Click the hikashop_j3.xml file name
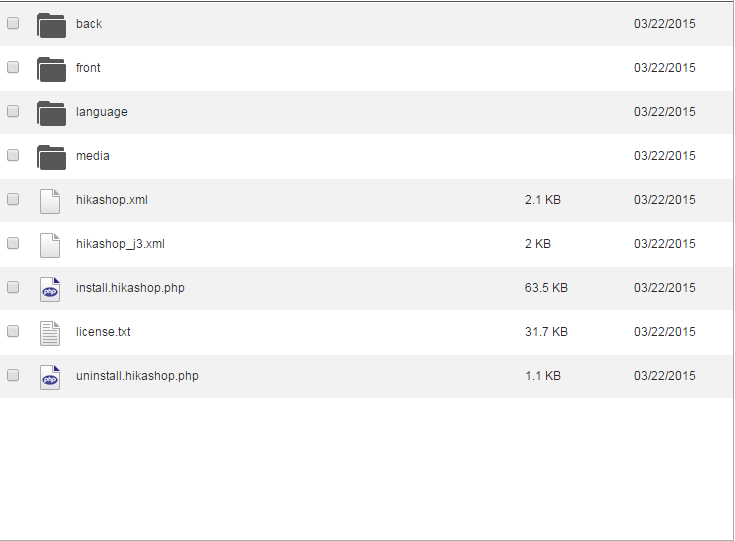Viewport: 735px width, 541px height. tap(120, 244)
